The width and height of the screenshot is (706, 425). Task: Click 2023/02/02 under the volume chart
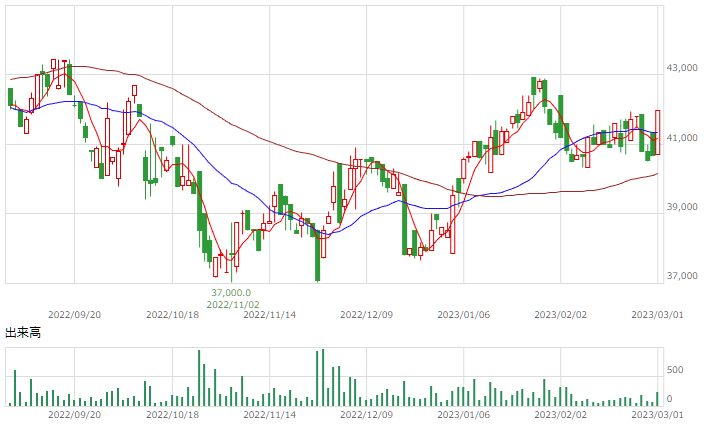click(x=561, y=415)
